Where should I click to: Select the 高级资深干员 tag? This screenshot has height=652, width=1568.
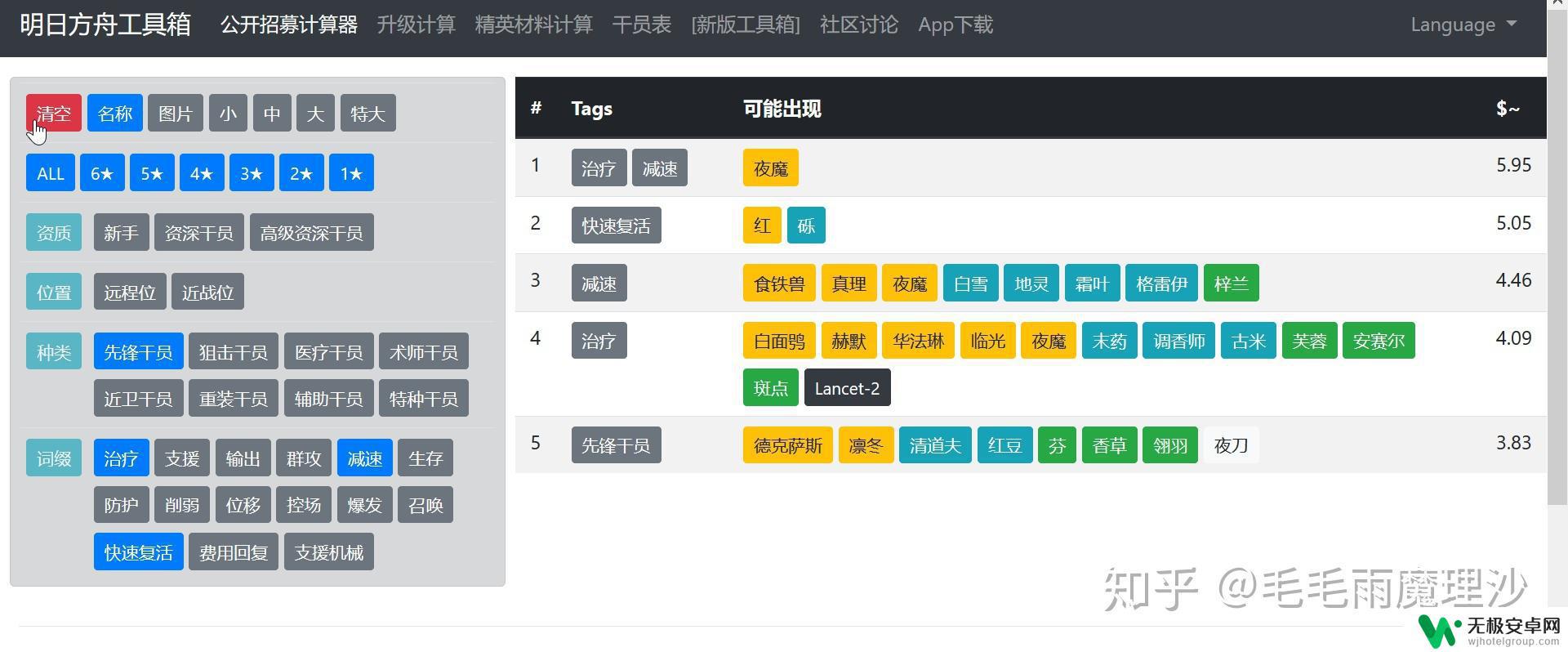tap(312, 232)
